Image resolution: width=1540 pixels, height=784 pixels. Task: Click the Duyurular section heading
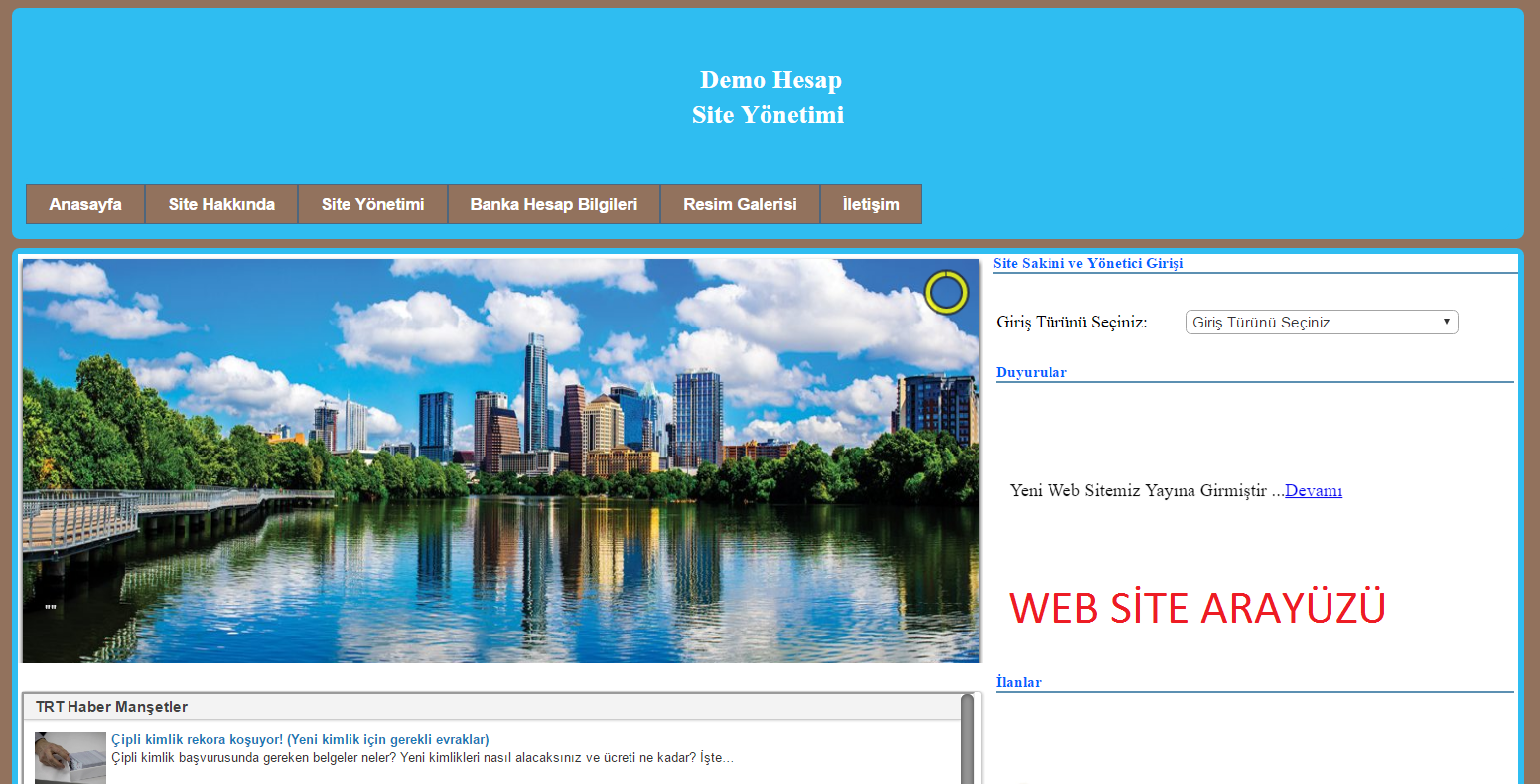pyautogui.click(x=1032, y=373)
